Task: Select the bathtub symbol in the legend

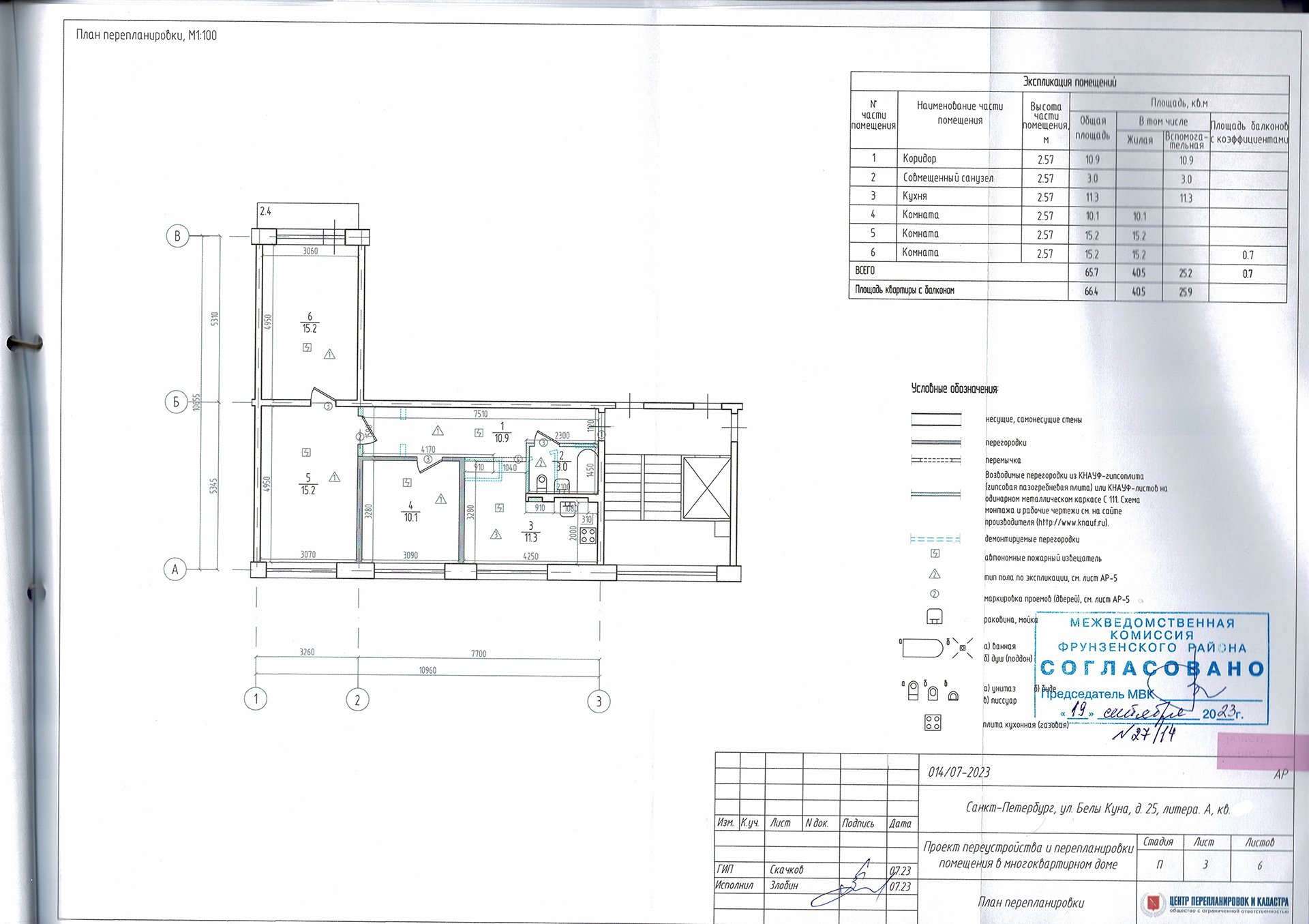Action: [x=922, y=647]
